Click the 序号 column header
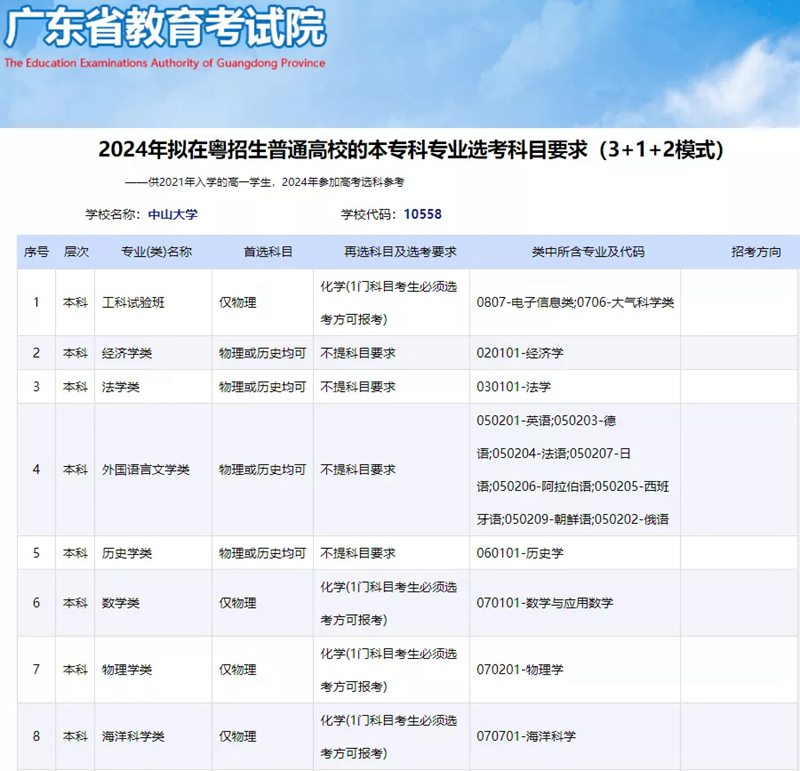Screen dimensions: 800x771 point(36,252)
